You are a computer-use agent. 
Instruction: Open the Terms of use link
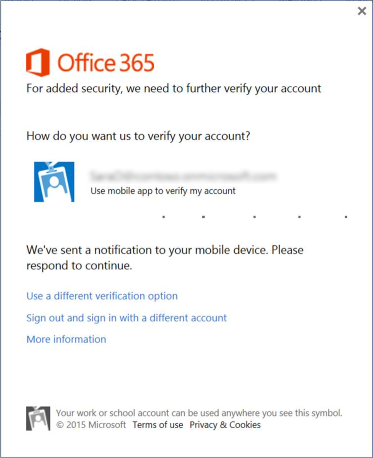coord(158,425)
